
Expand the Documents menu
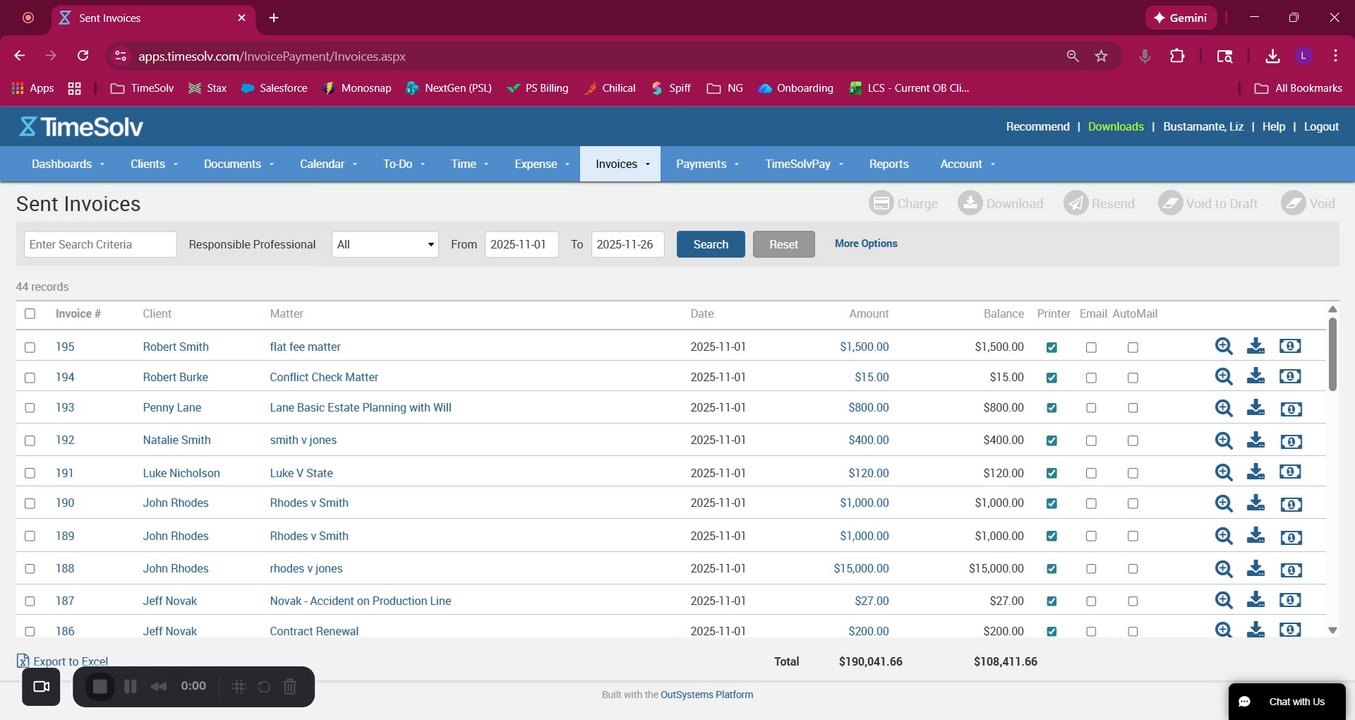point(239,164)
